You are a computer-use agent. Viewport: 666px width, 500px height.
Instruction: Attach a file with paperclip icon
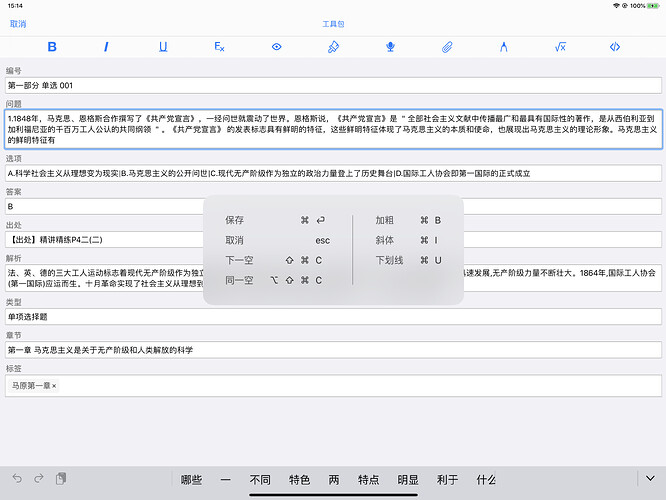pyautogui.click(x=447, y=47)
